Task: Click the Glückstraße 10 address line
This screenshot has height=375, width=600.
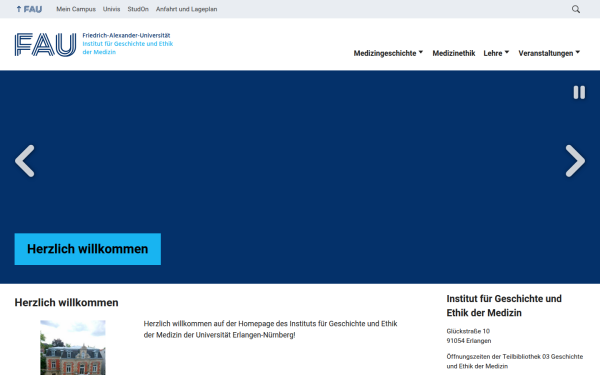Action: [468, 331]
